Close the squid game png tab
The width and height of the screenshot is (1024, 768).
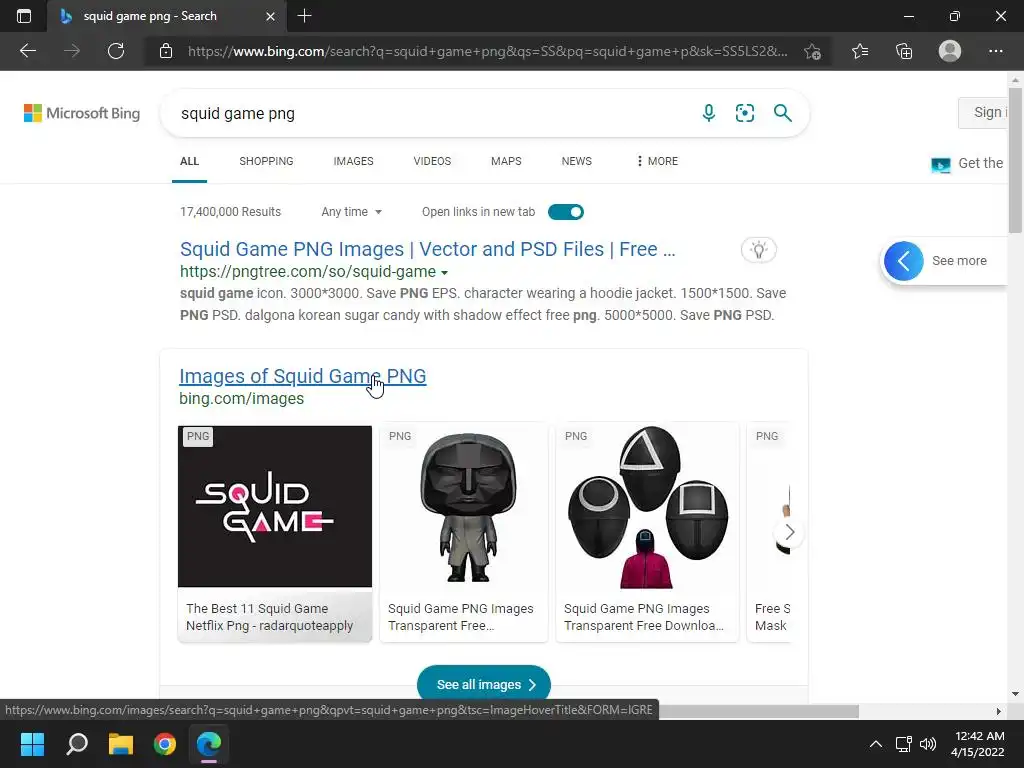tap(270, 16)
